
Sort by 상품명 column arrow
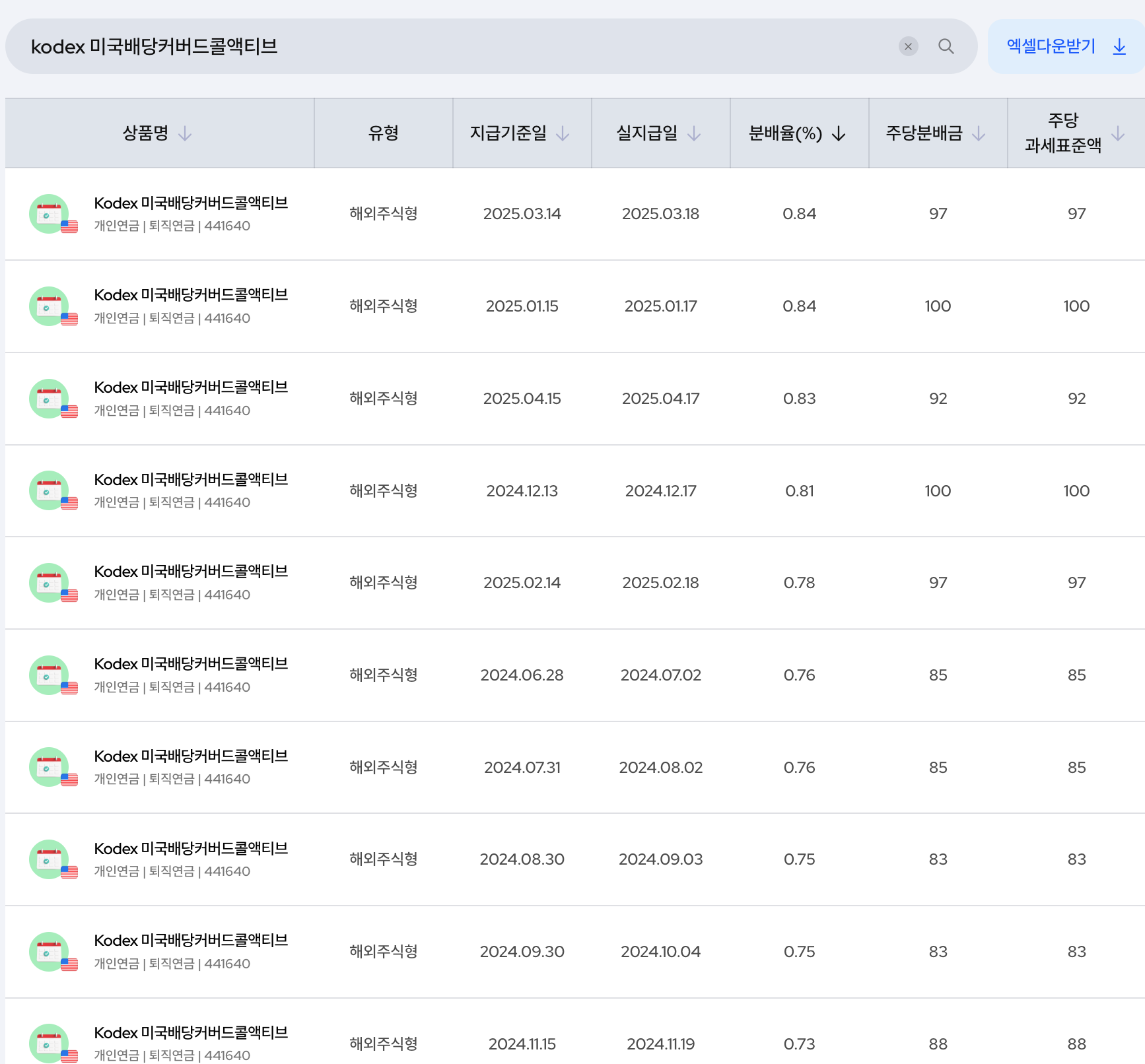[x=185, y=134]
